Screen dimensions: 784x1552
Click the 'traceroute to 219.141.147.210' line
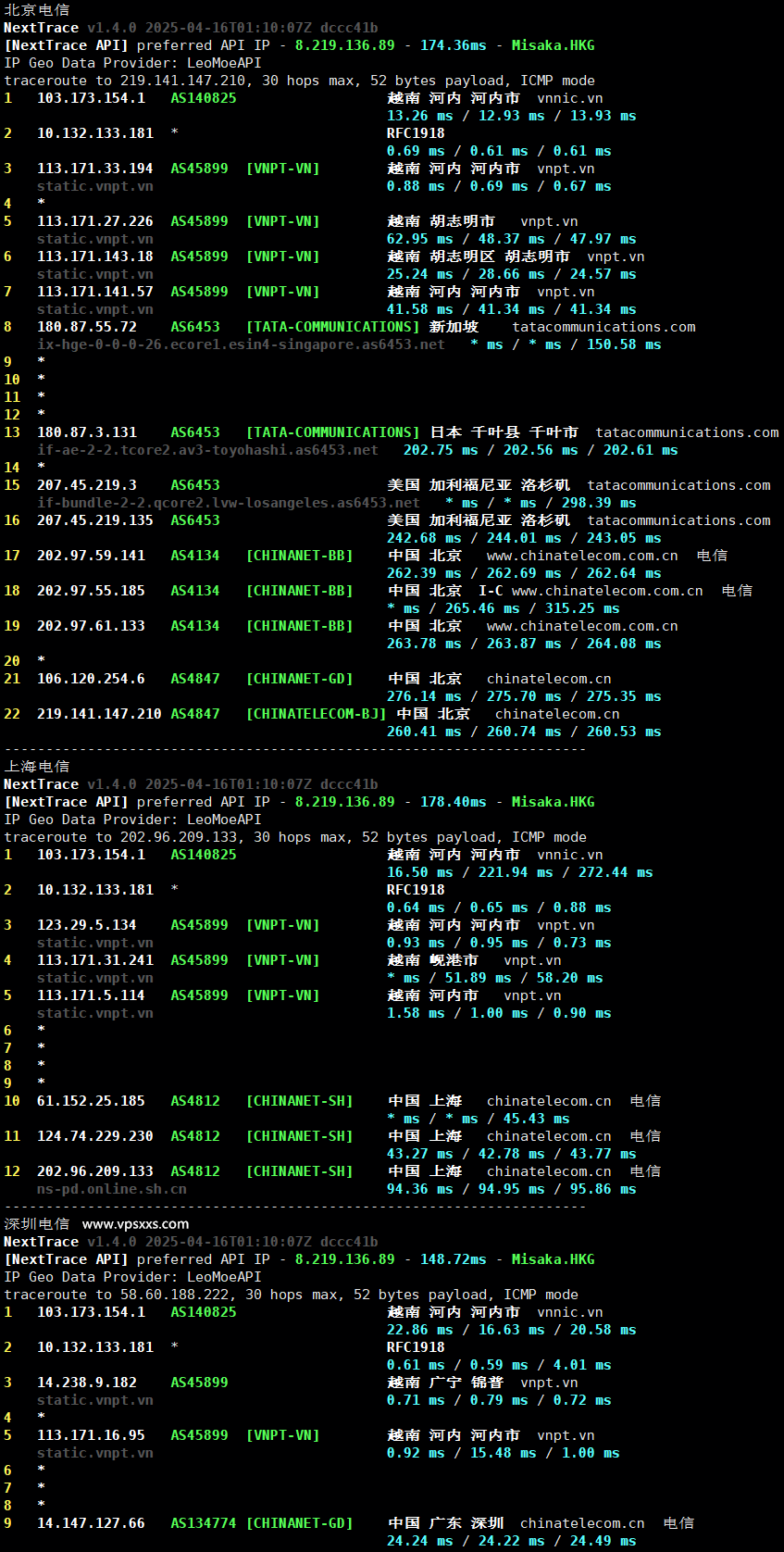pos(300,81)
